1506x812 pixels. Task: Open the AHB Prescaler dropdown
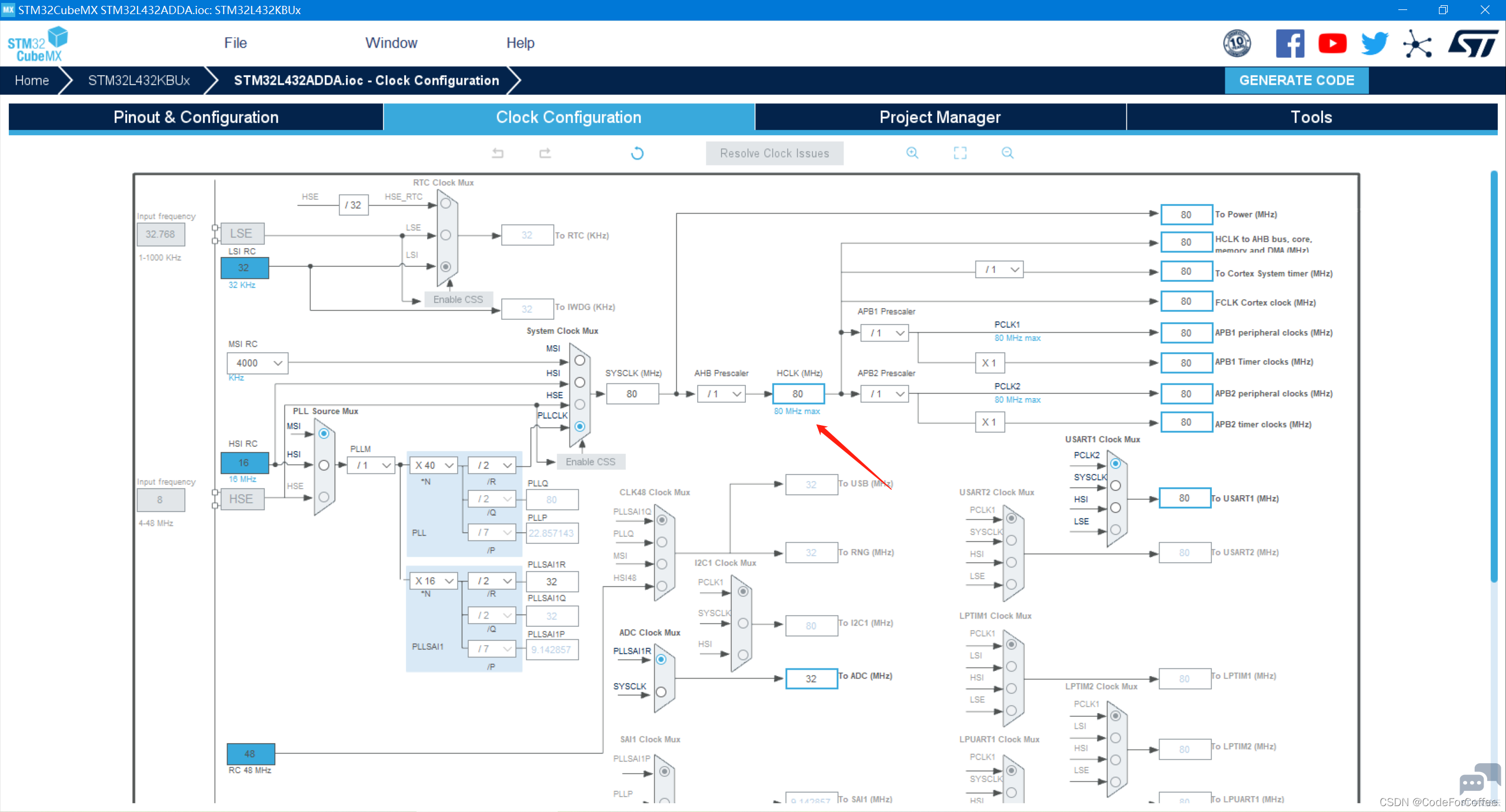[721, 394]
